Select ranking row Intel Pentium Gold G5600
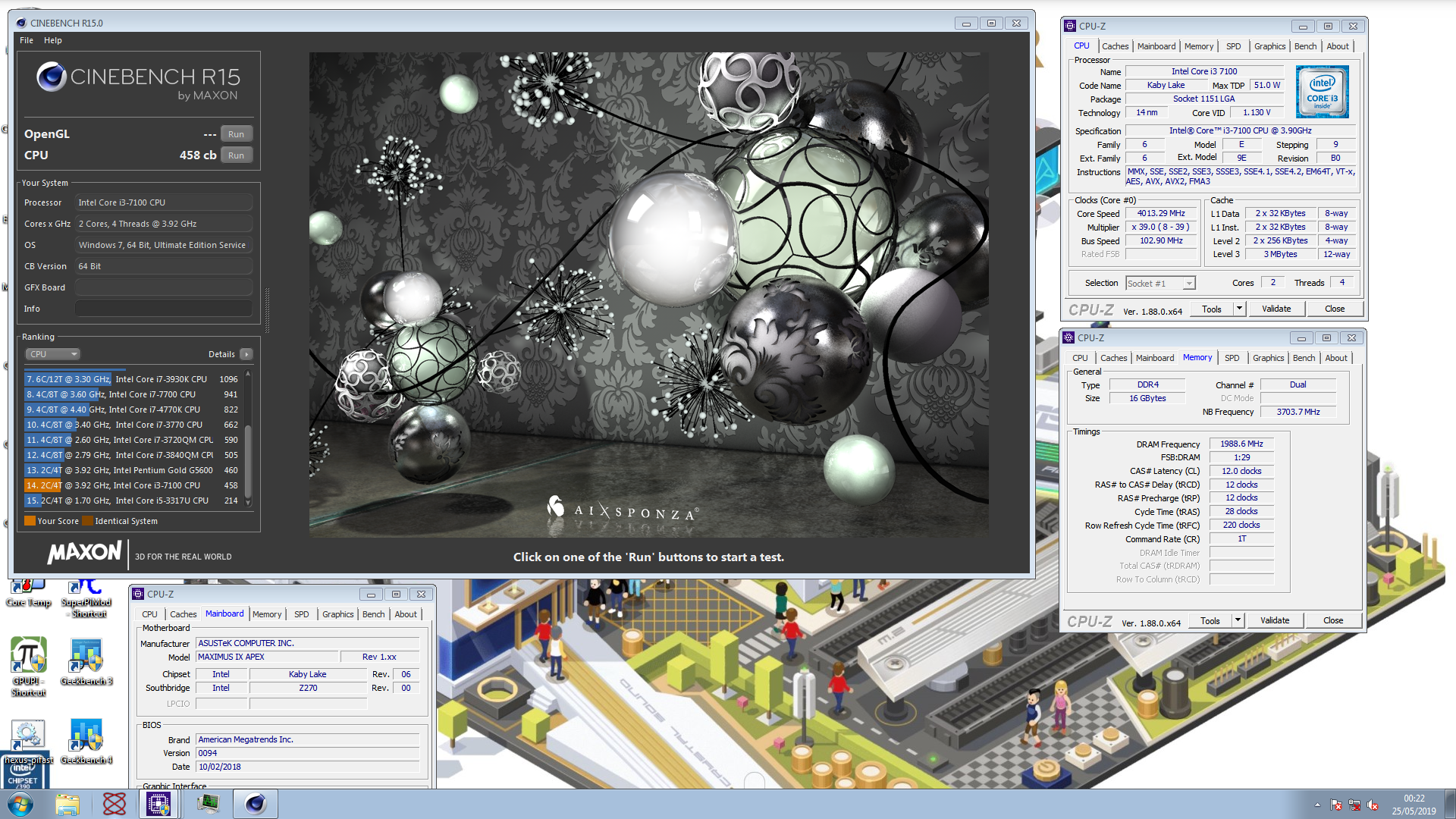Screen dimensions: 1456x819 click(x=133, y=470)
